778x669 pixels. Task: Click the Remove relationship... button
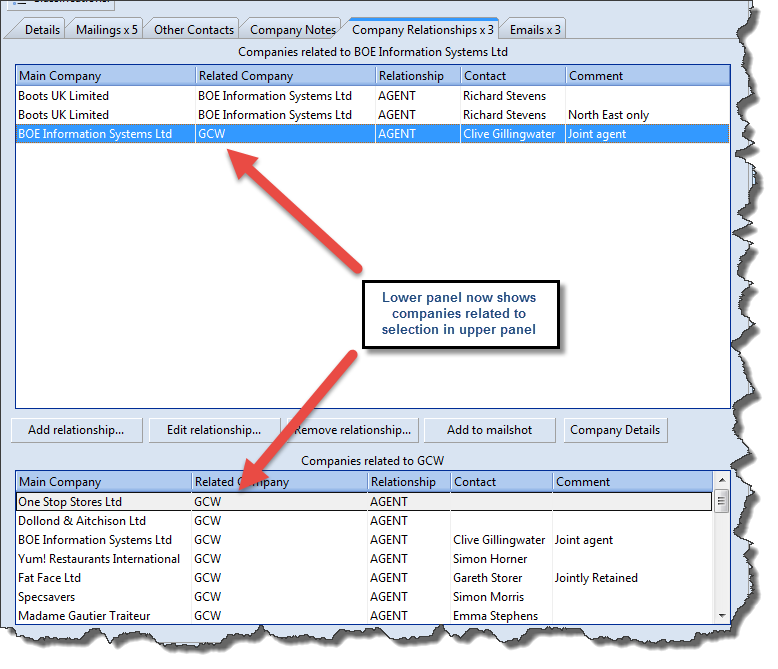click(352, 430)
